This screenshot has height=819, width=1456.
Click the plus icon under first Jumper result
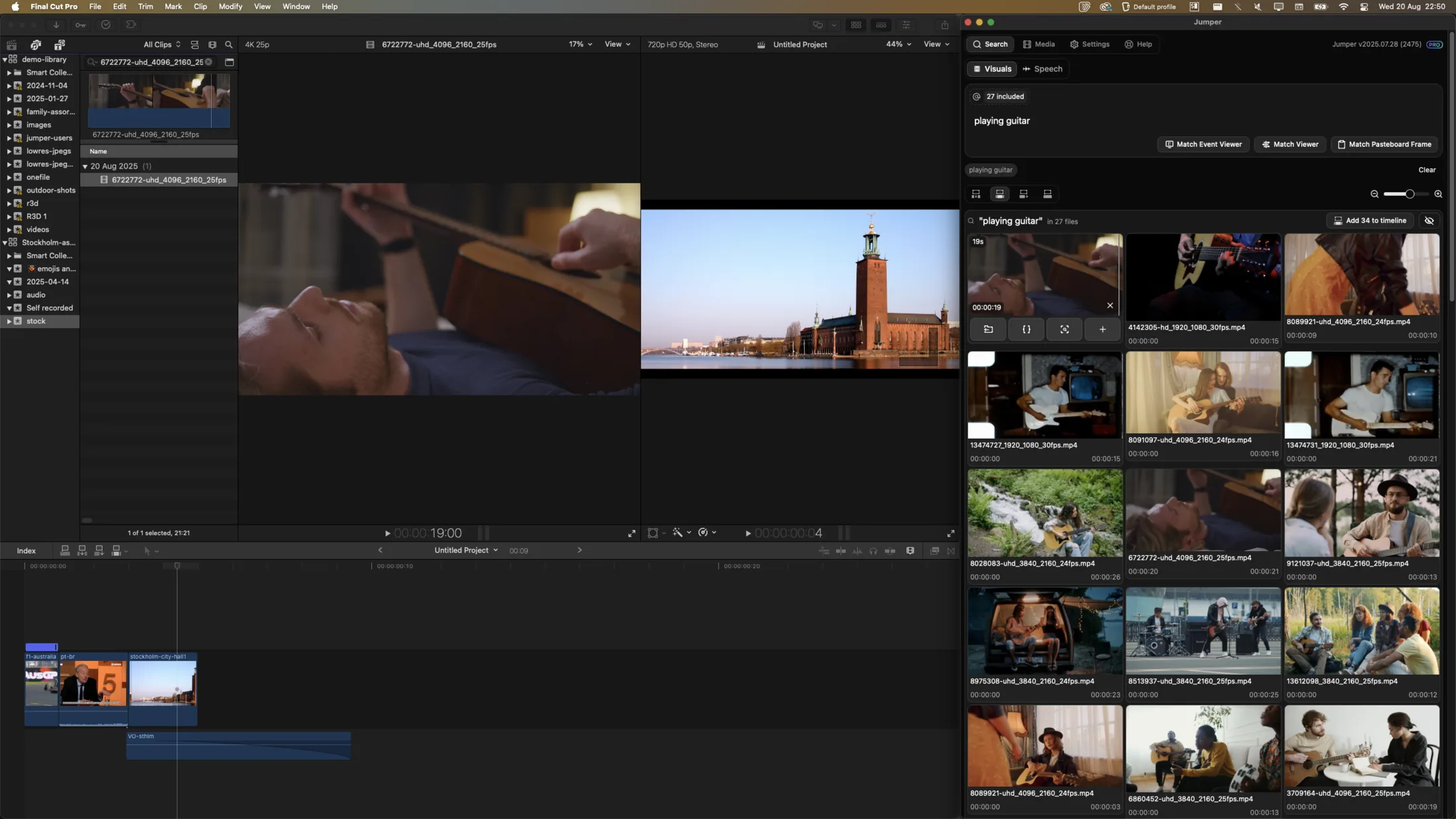point(1103,329)
